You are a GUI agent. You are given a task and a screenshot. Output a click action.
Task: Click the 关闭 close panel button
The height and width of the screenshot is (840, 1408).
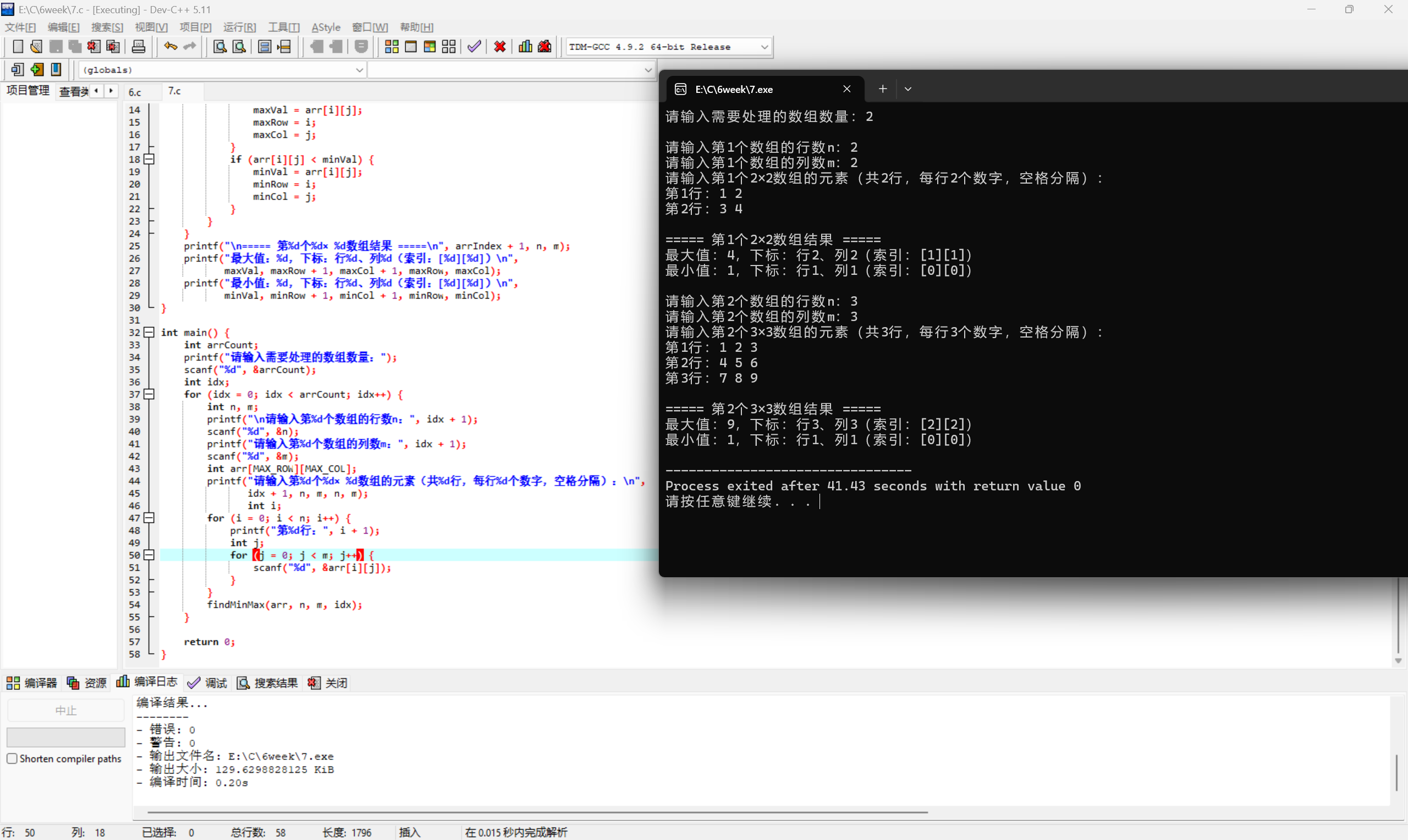pos(328,683)
